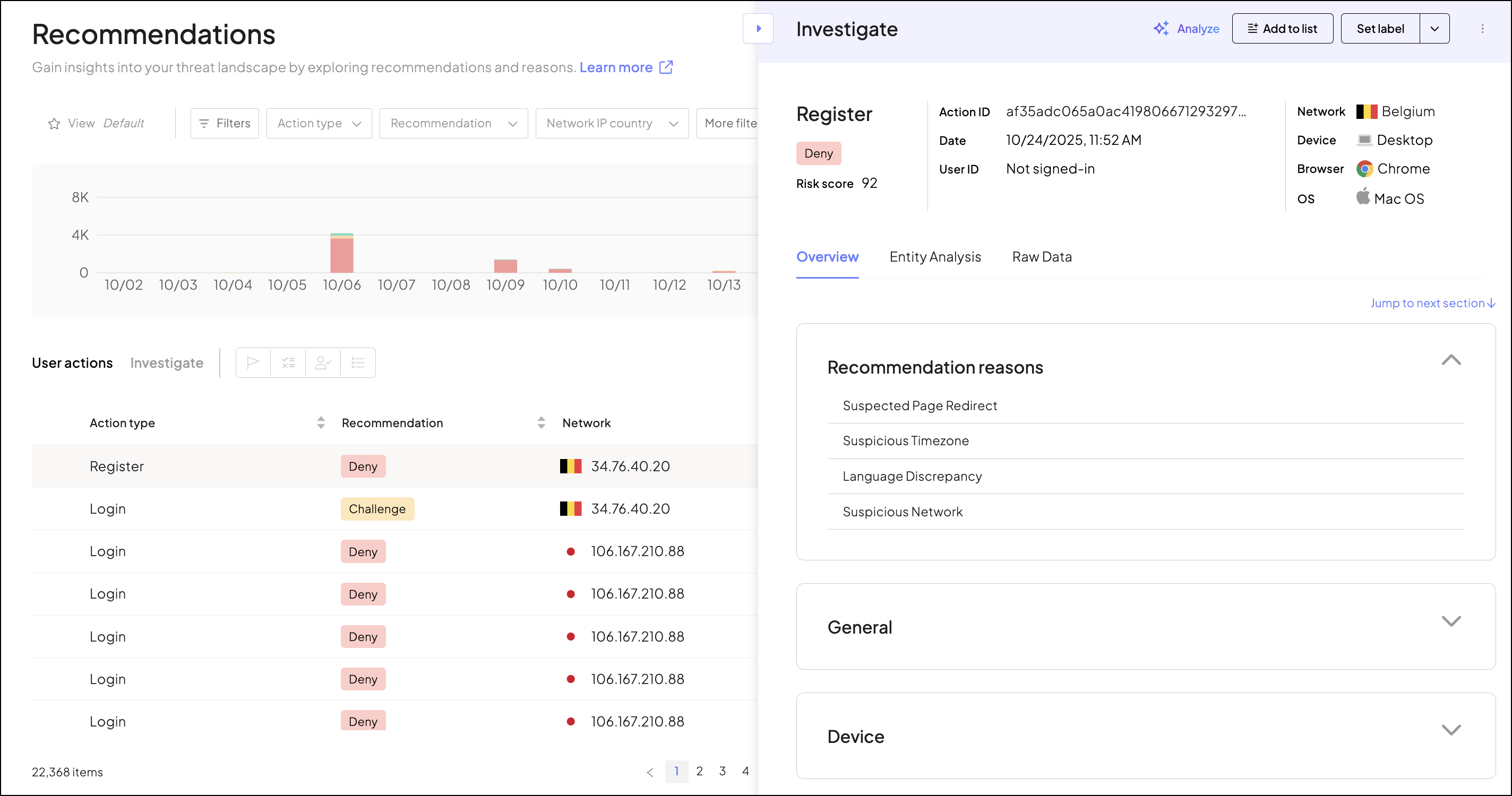Click the bulleted list icon in actions toolbar
The width and height of the screenshot is (1512, 796).
pos(358,362)
